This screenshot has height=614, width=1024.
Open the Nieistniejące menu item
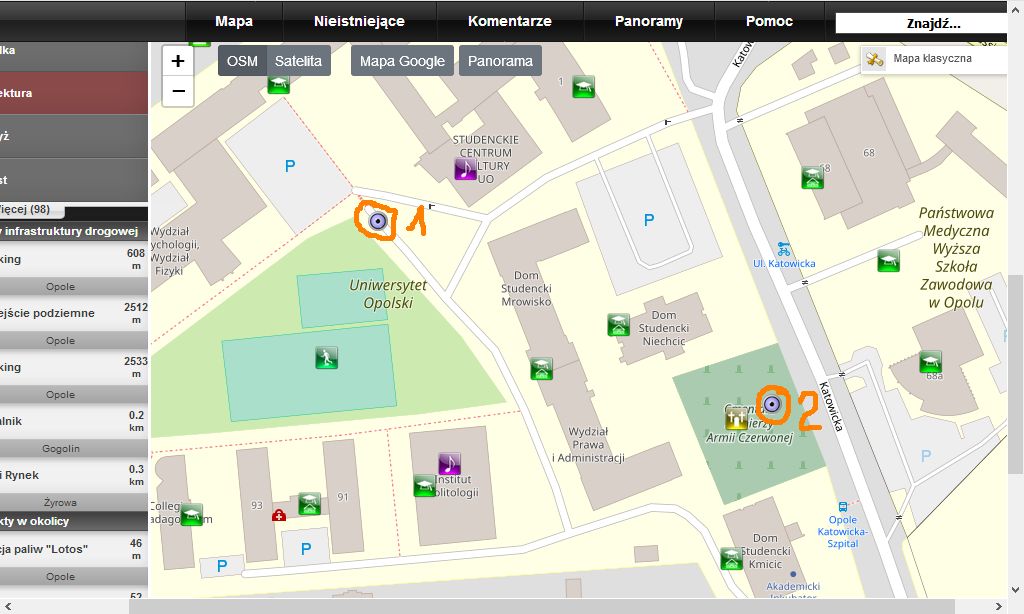(359, 21)
